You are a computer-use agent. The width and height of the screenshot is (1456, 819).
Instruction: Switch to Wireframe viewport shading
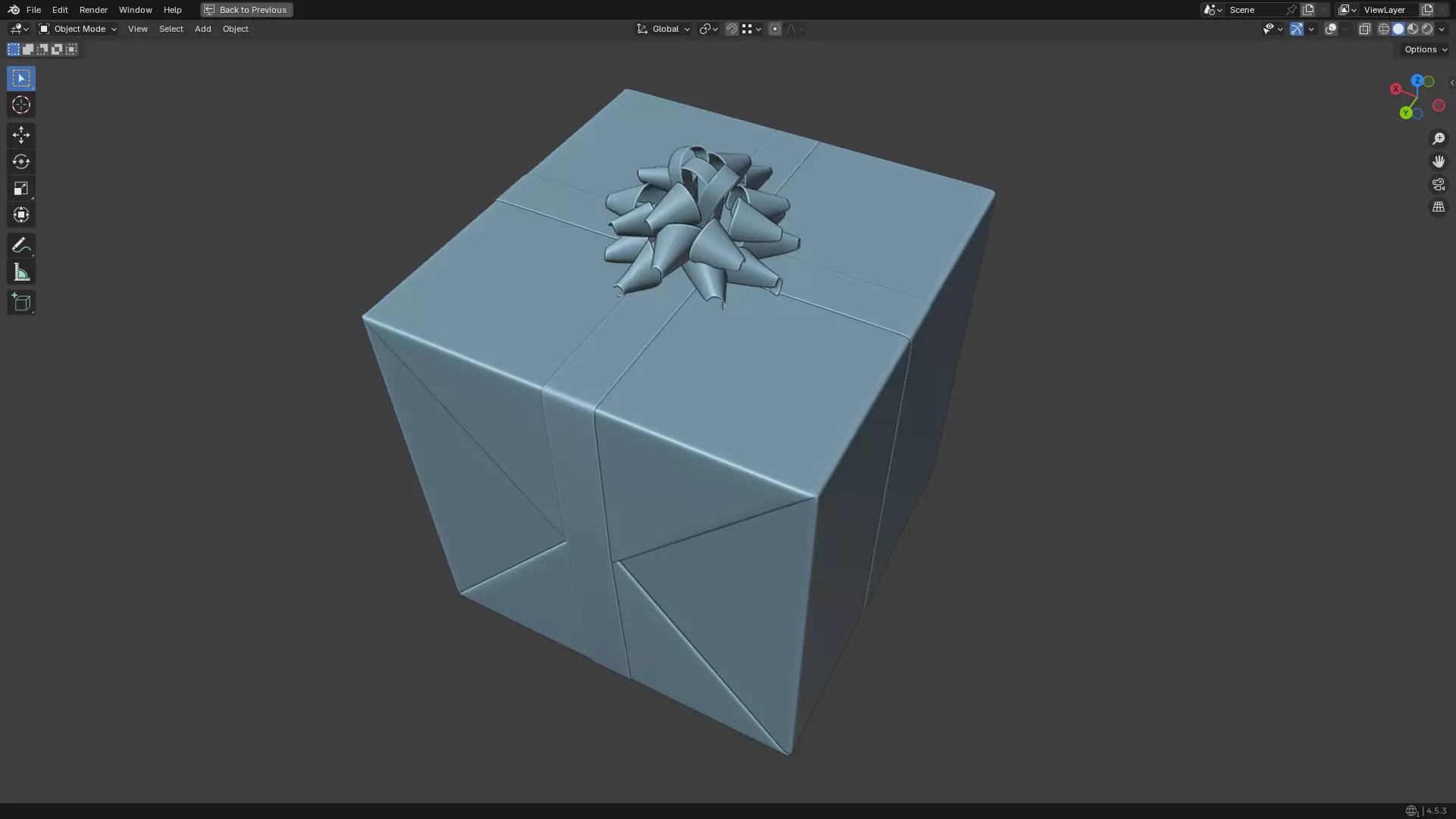[1383, 29]
